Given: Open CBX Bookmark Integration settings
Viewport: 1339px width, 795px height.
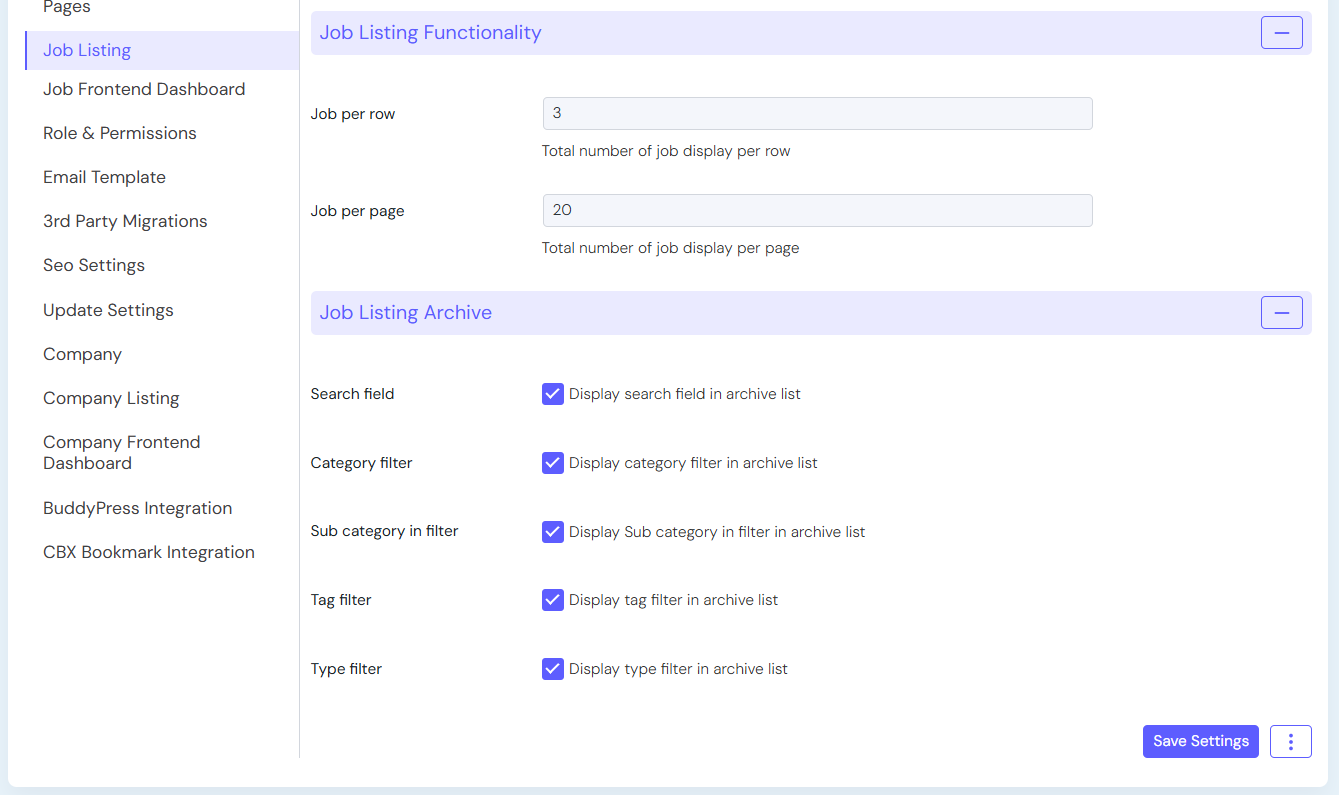Looking at the screenshot, I should 149,552.
